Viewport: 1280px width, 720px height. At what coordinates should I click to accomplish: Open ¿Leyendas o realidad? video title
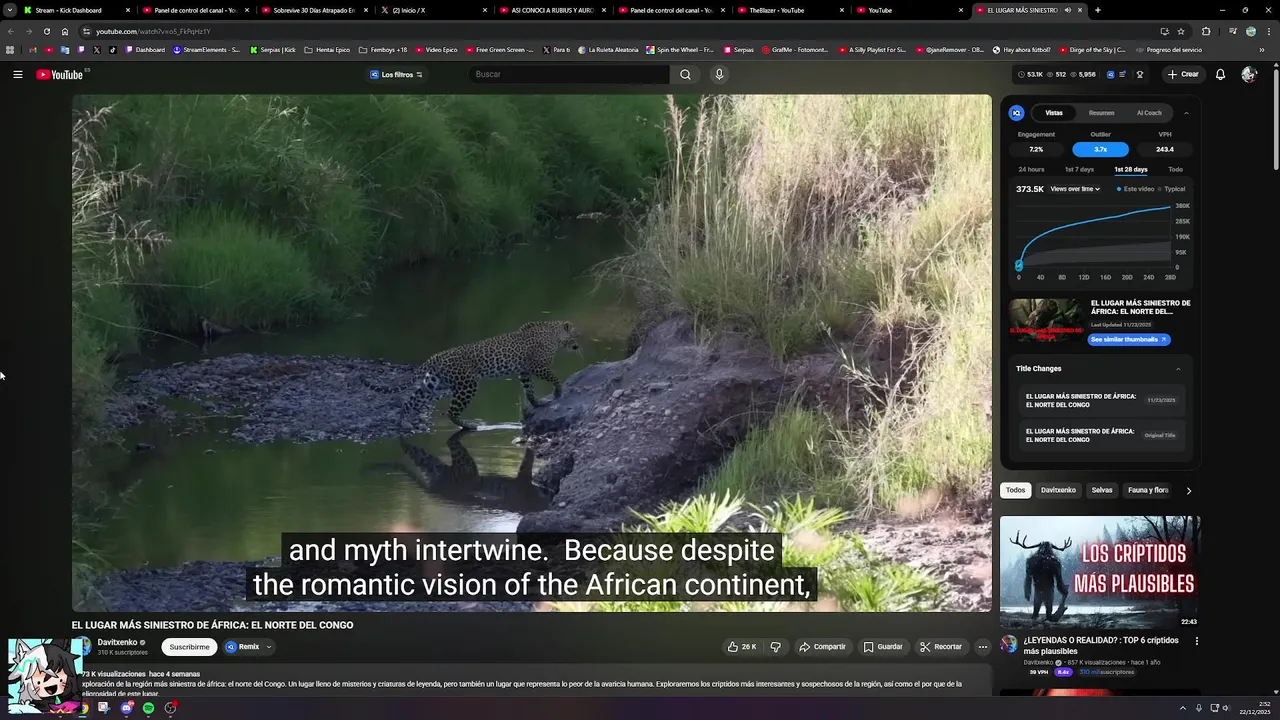(1100, 646)
